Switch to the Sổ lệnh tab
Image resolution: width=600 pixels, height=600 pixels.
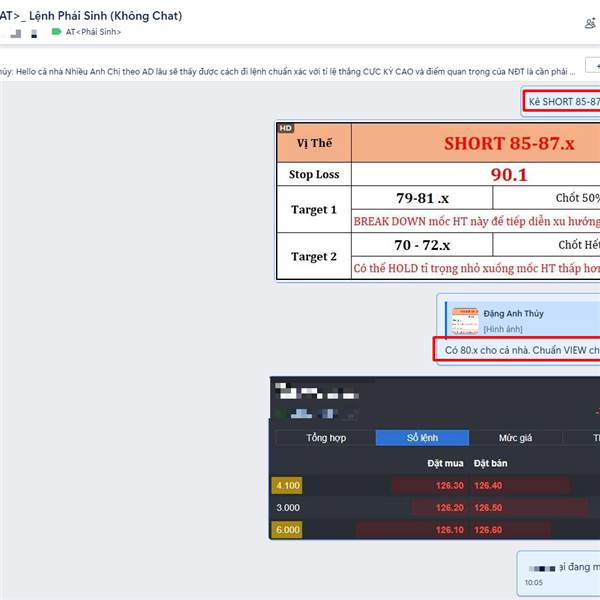422,438
